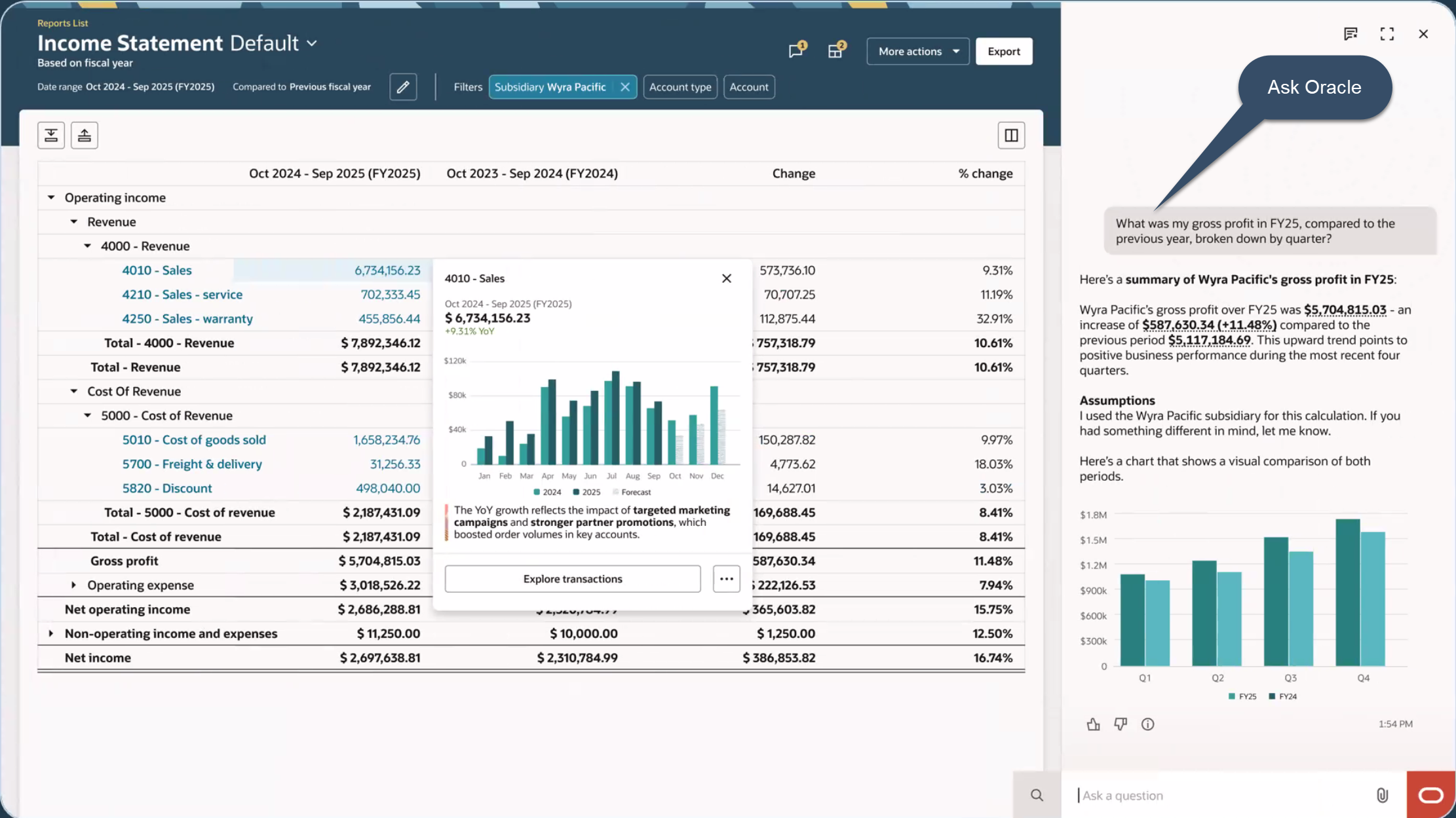Expand the Ask Oracle panel fullscreen
The height and width of the screenshot is (818, 1456).
tap(1387, 34)
